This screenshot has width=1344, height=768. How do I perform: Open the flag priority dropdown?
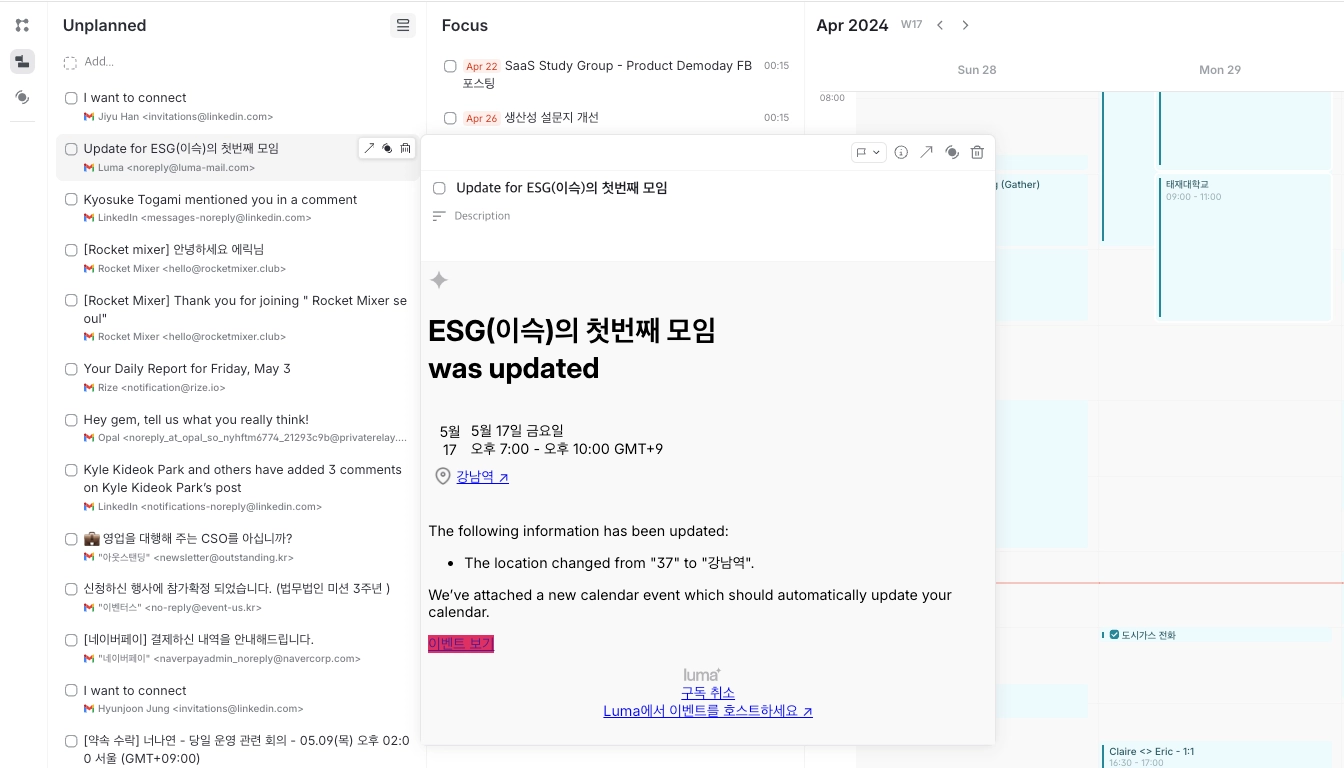pyautogui.click(x=867, y=152)
